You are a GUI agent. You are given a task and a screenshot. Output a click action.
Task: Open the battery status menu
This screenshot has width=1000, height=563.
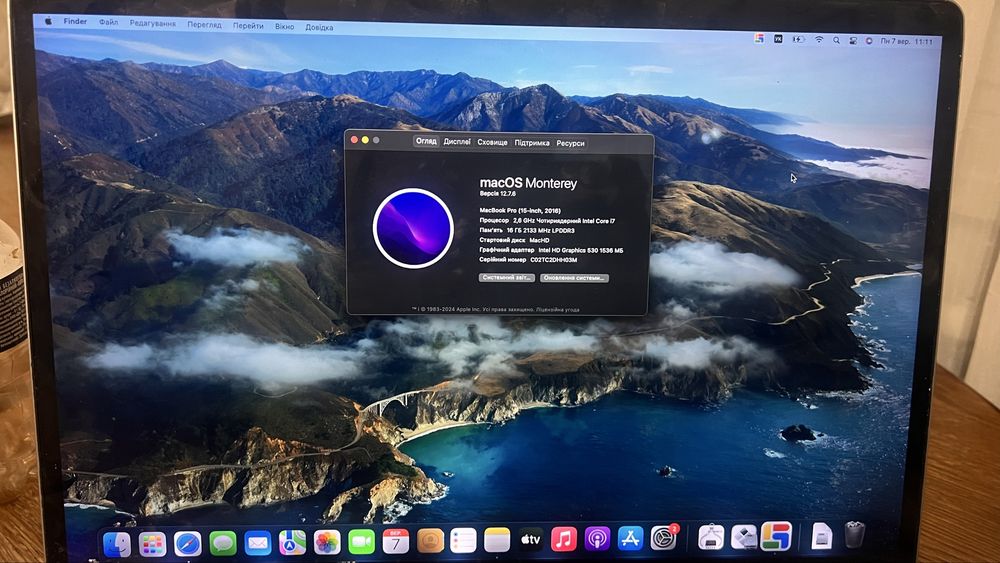(x=798, y=40)
